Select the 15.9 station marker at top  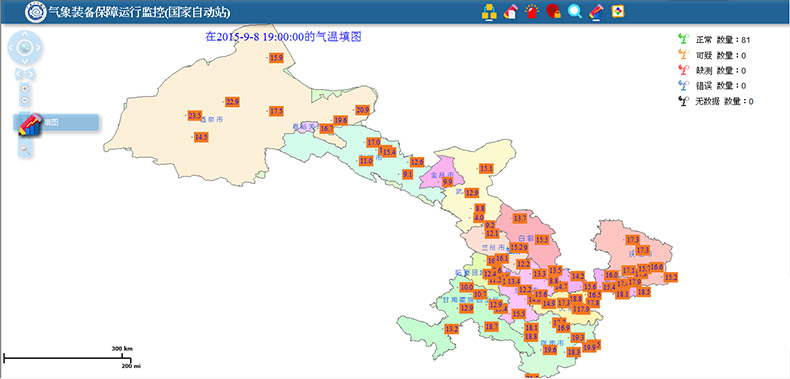(x=276, y=58)
